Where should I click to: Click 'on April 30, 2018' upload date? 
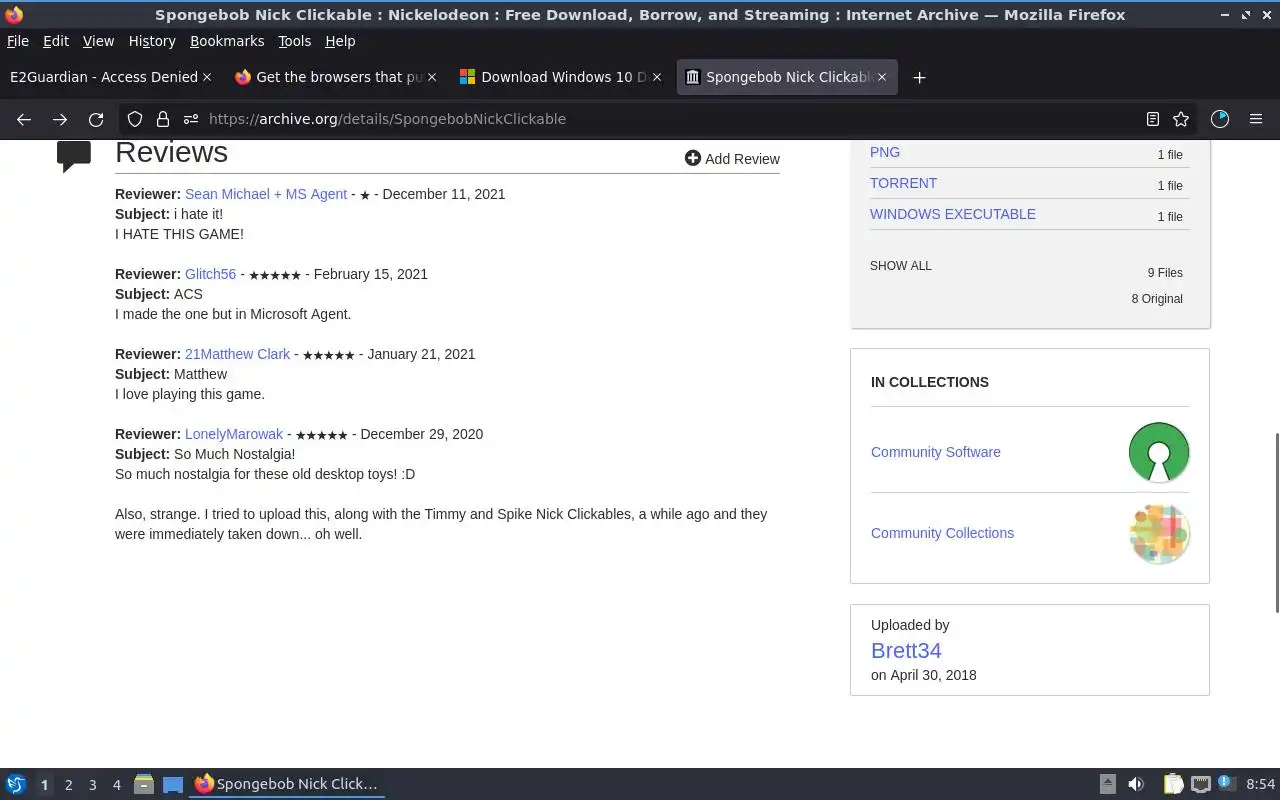924,675
